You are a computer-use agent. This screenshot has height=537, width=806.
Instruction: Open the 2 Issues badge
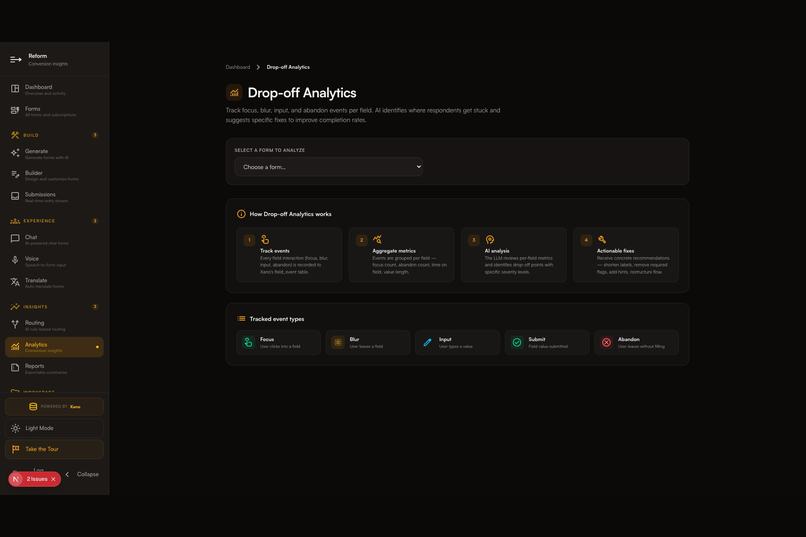pos(36,479)
